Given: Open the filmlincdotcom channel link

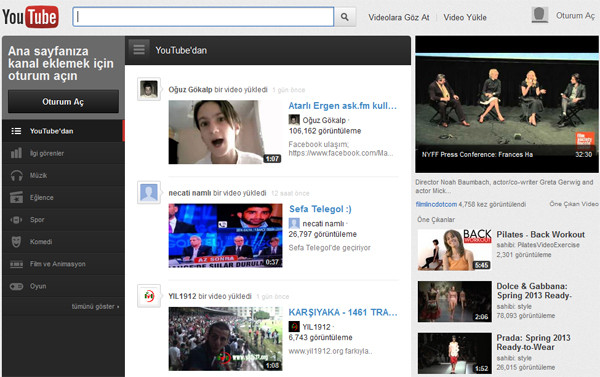Looking at the screenshot, I should (x=436, y=204).
